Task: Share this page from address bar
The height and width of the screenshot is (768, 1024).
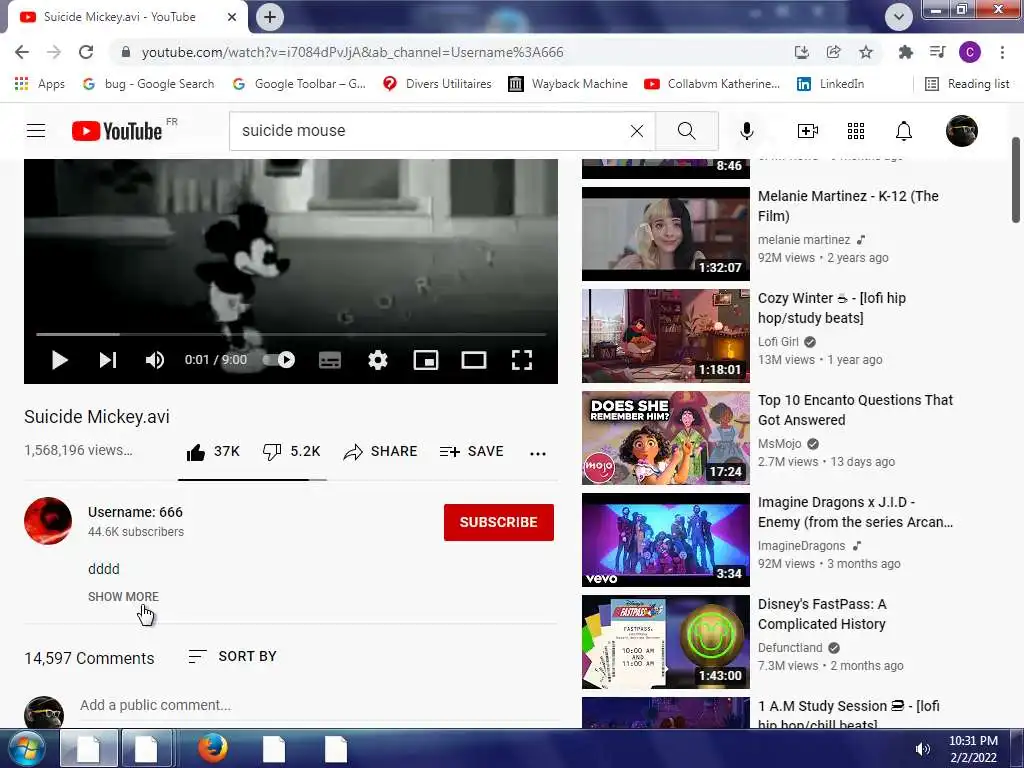Action: 833,52
